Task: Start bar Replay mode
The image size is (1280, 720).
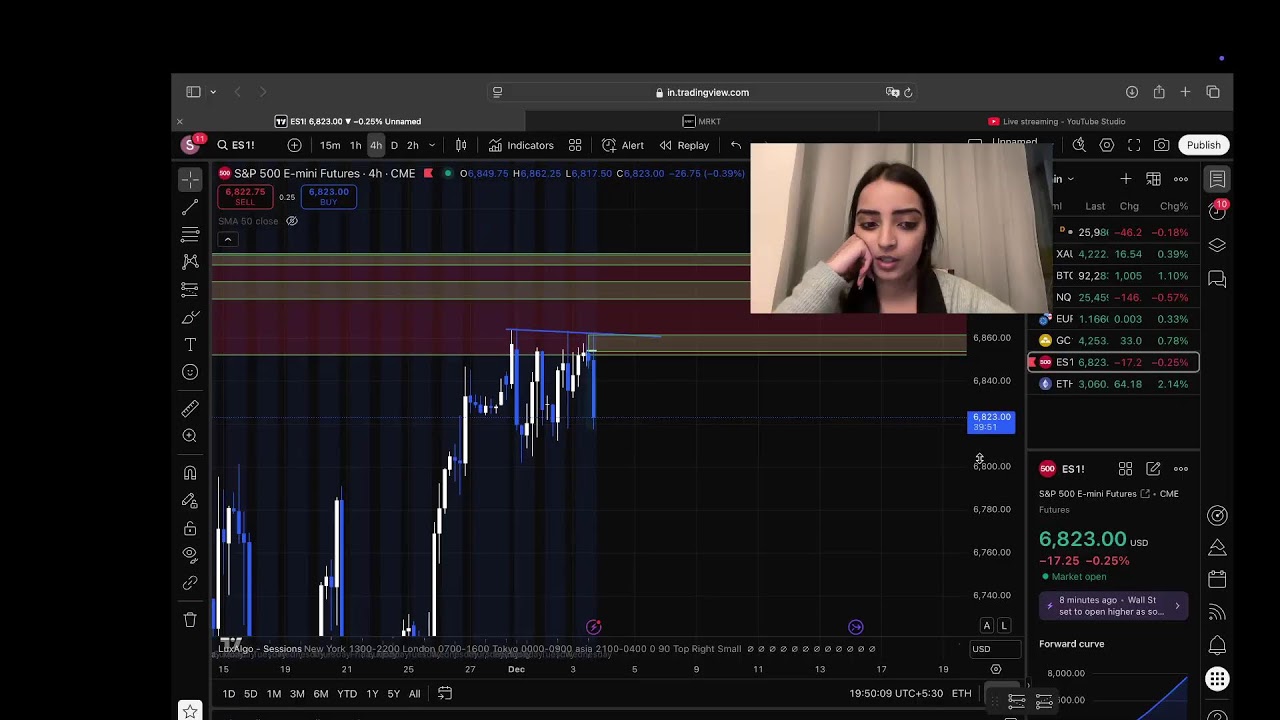Action: click(684, 145)
